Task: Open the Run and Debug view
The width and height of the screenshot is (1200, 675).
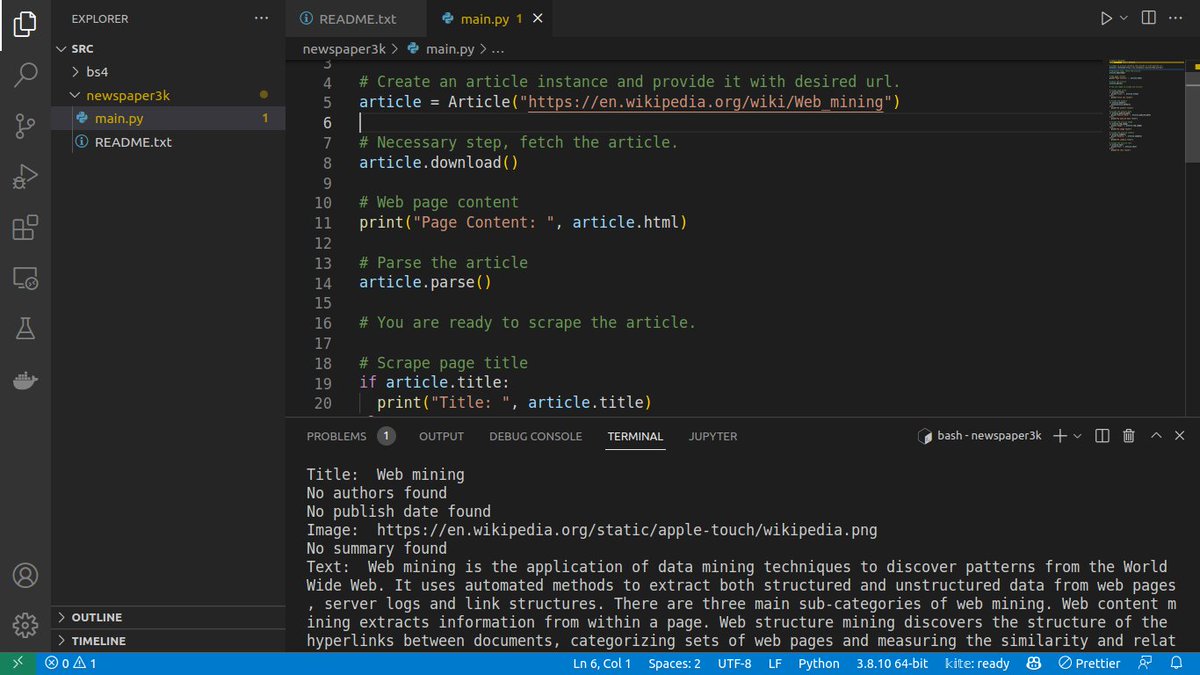Action: (25, 177)
